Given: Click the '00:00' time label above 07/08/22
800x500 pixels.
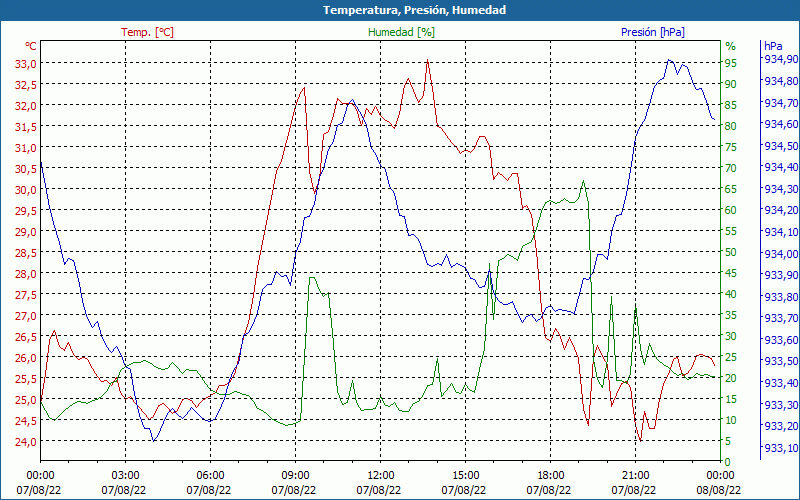Looking at the screenshot, I should click(x=40, y=475).
